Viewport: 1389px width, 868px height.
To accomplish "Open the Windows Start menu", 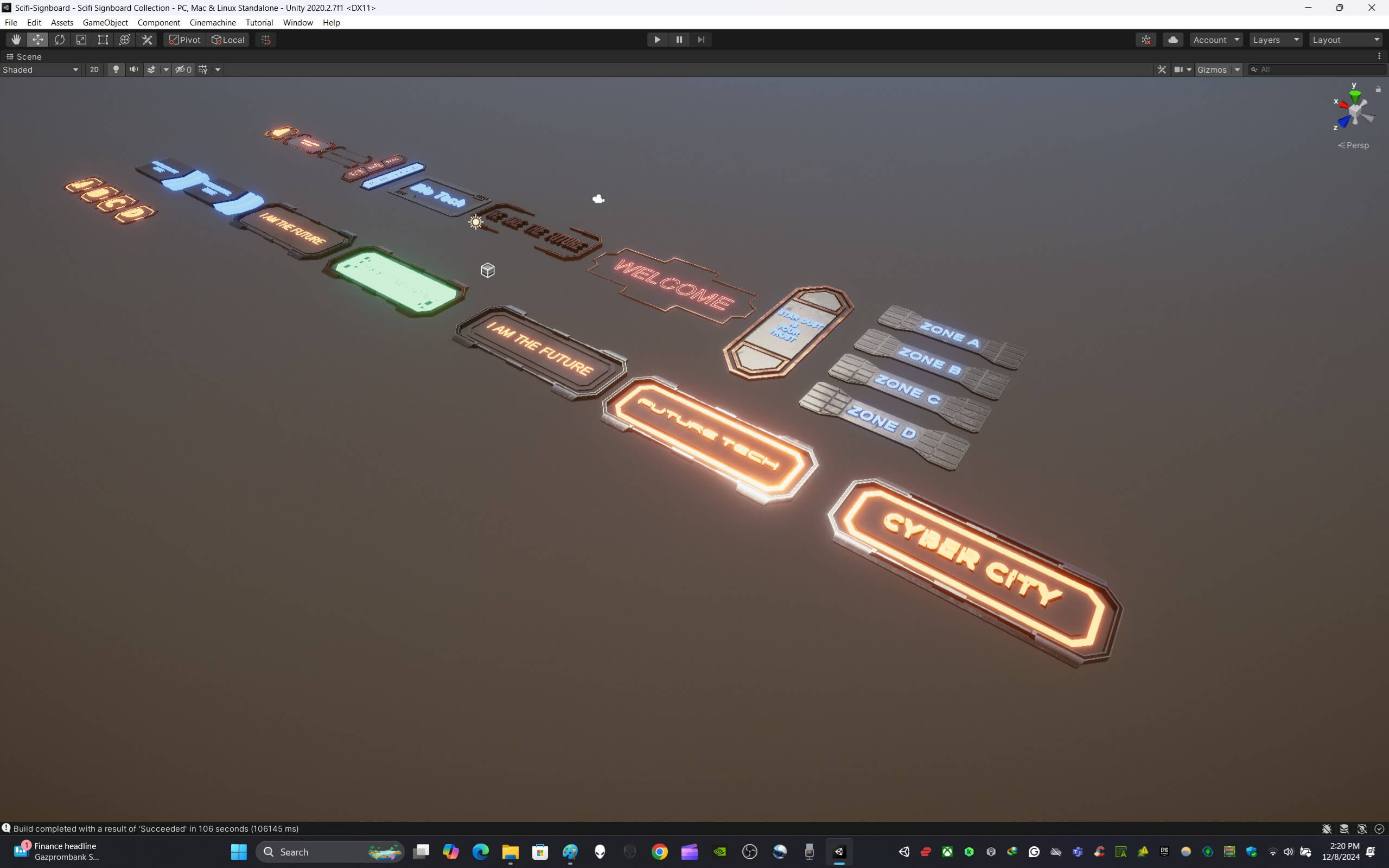I will point(239,851).
